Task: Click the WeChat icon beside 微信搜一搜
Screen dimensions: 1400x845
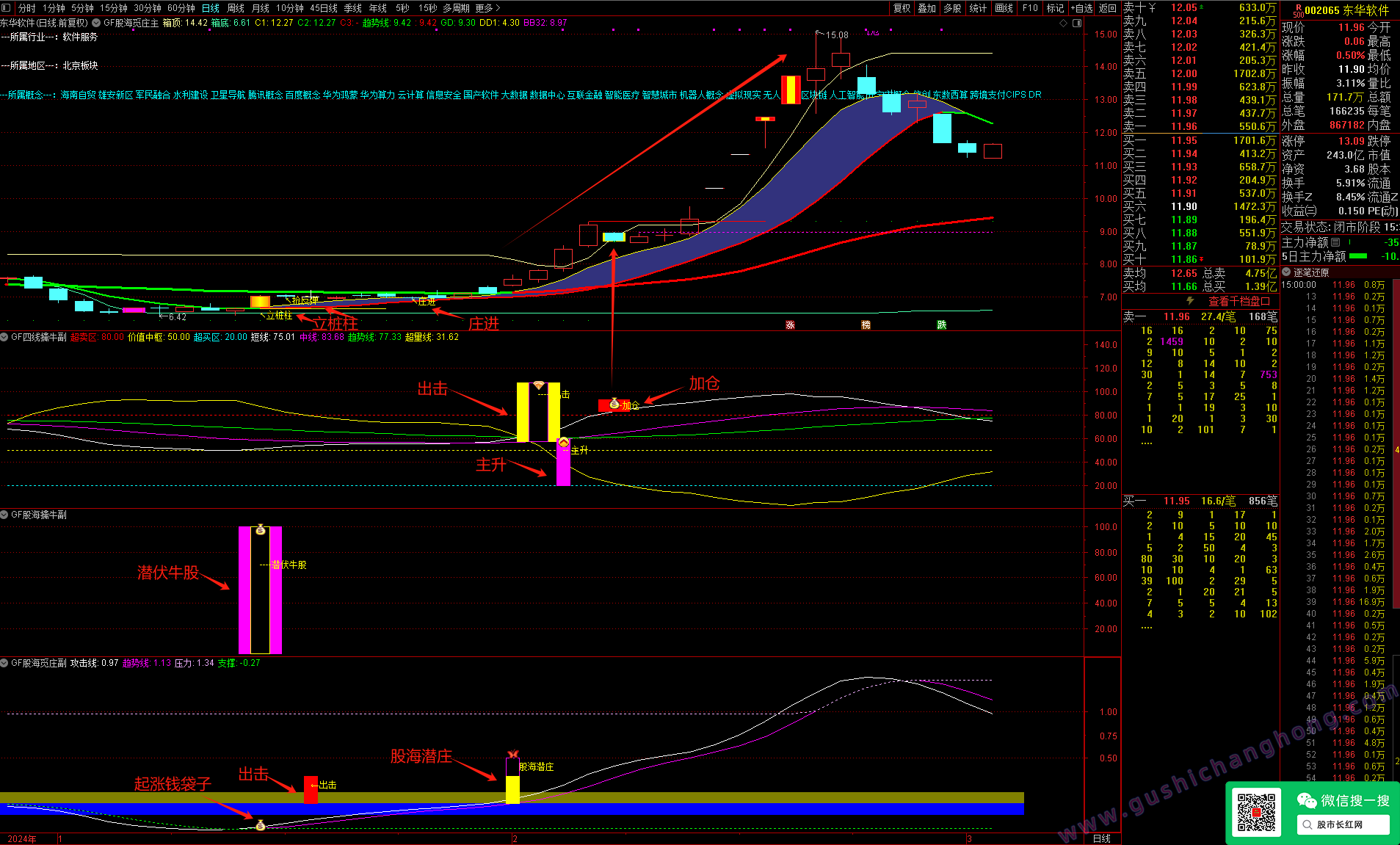Action: [x=1307, y=800]
